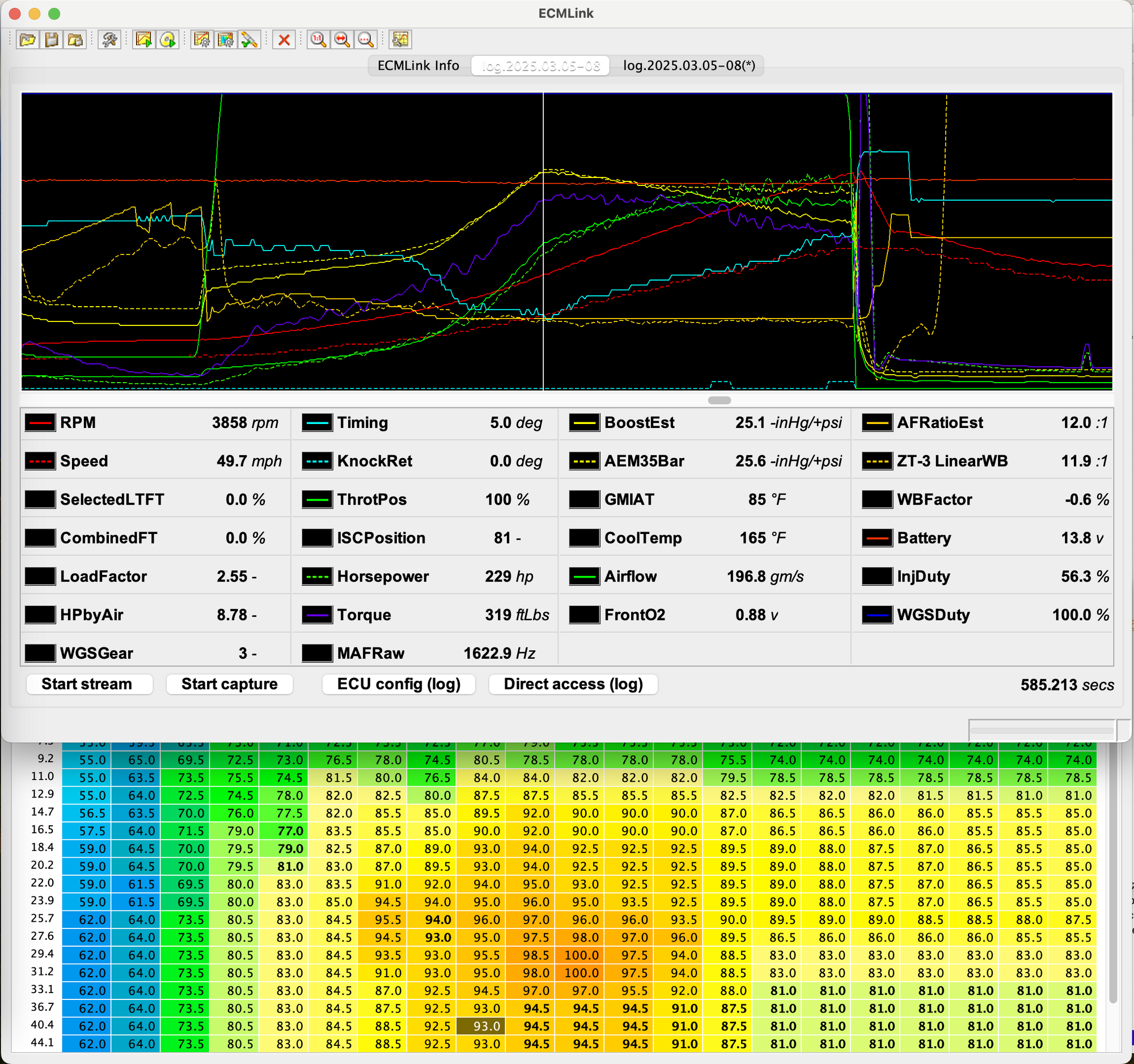The width and height of the screenshot is (1134, 1064).
Task: Click the black swatch next to InjDuty
Action: click(877, 576)
